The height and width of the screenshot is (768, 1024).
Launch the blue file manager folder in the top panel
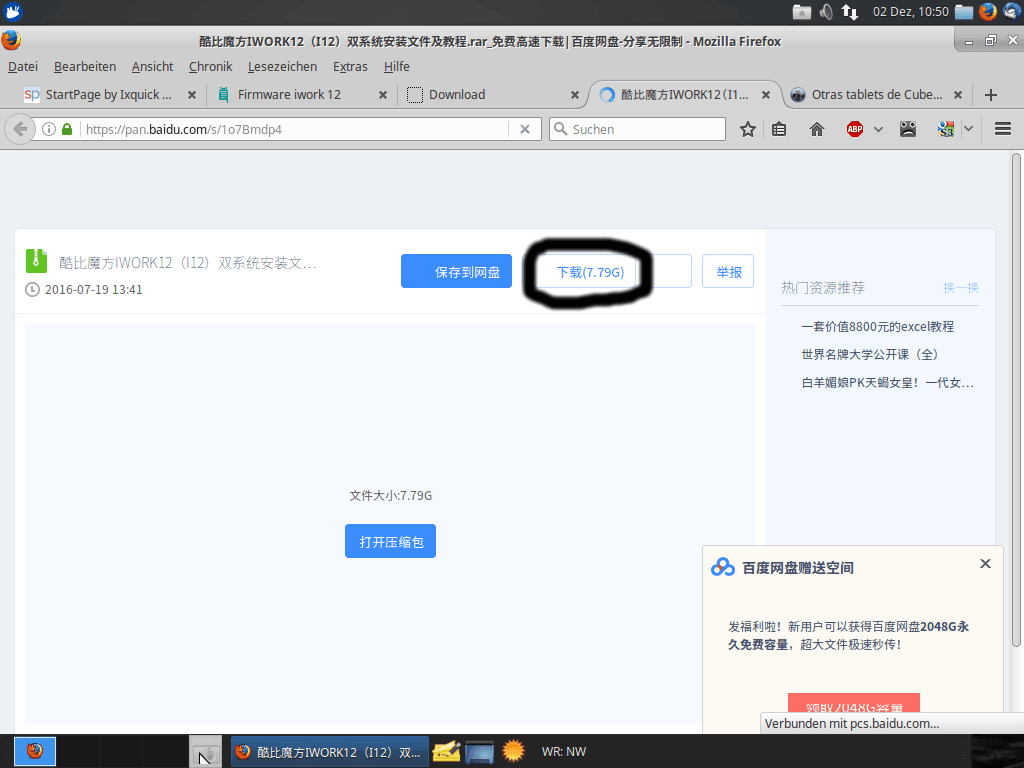point(964,12)
